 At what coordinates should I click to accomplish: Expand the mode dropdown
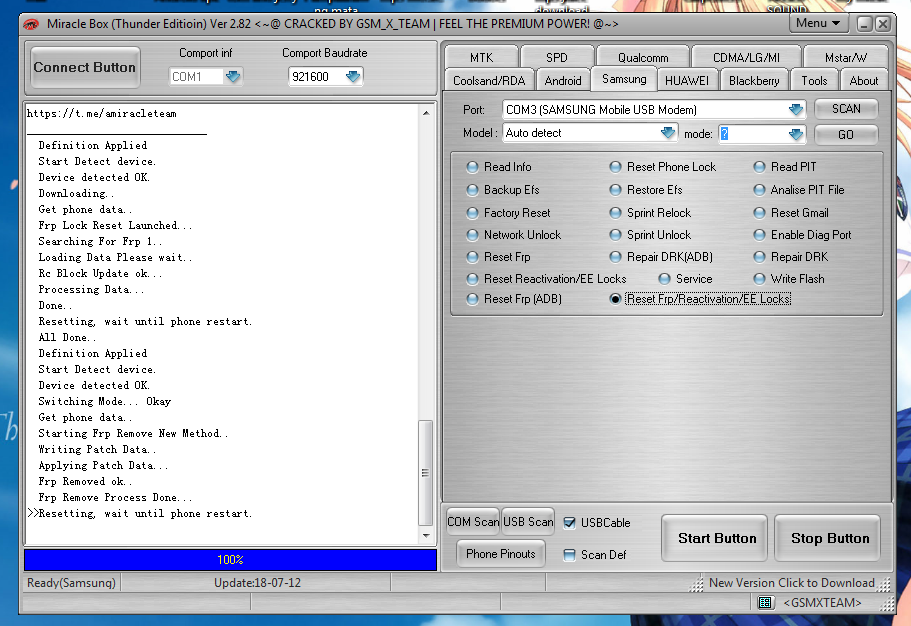(796, 135)
